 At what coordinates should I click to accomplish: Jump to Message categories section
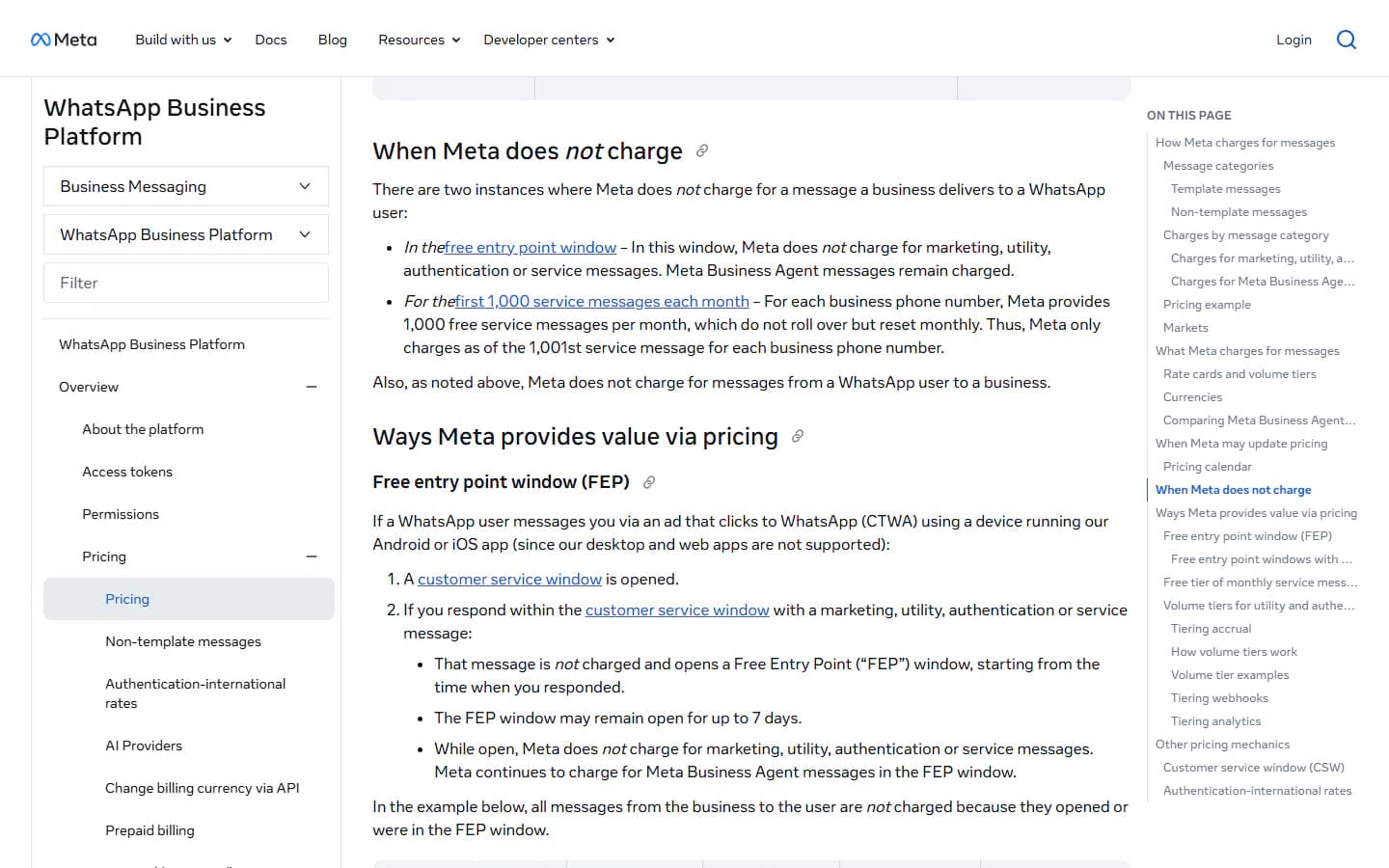(1218, 166)
